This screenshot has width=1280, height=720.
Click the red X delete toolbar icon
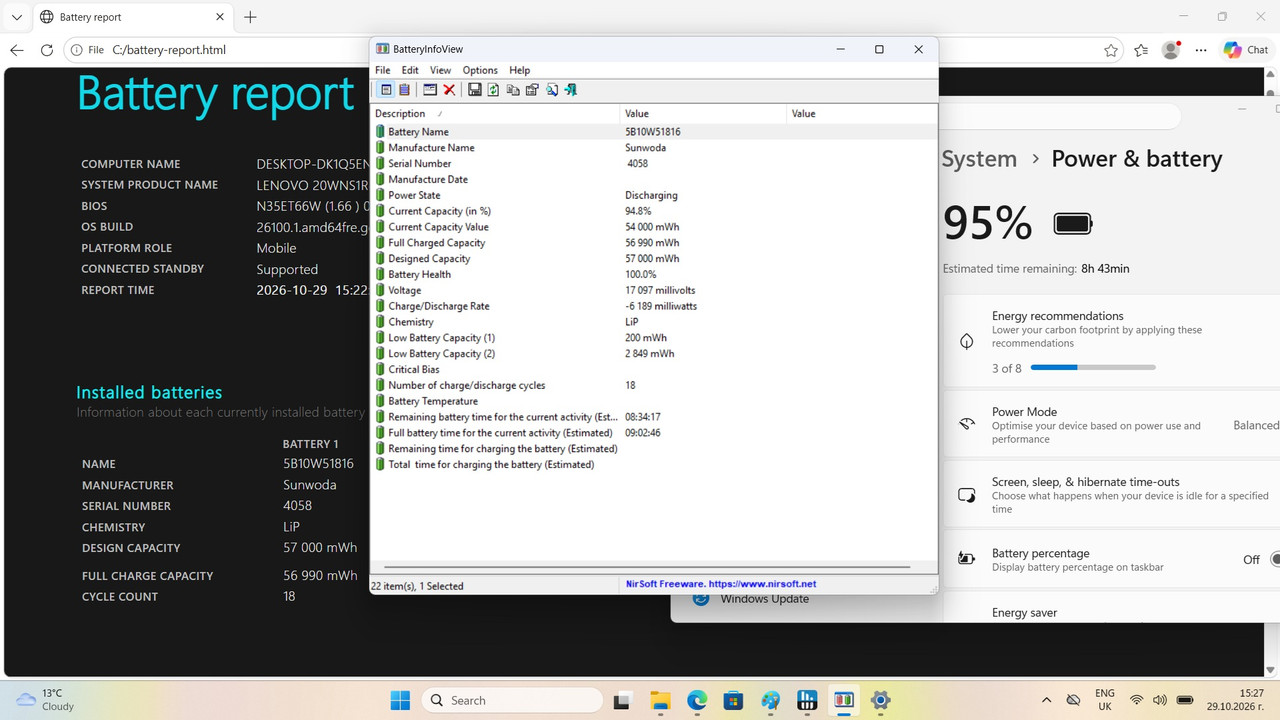450,90
